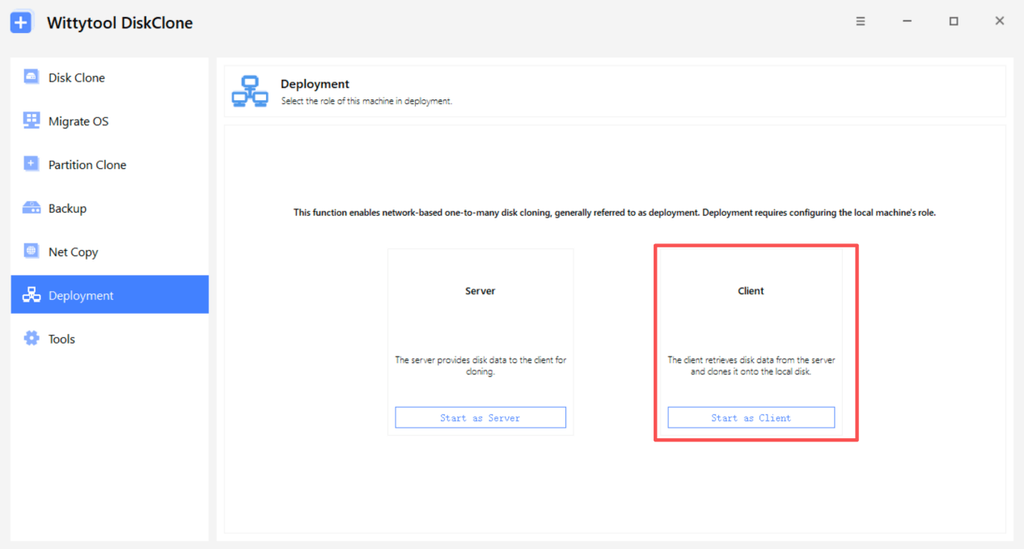Open Net Copy page
Viewport: 1024px width, 549px height.
click(x=110, y=252)
